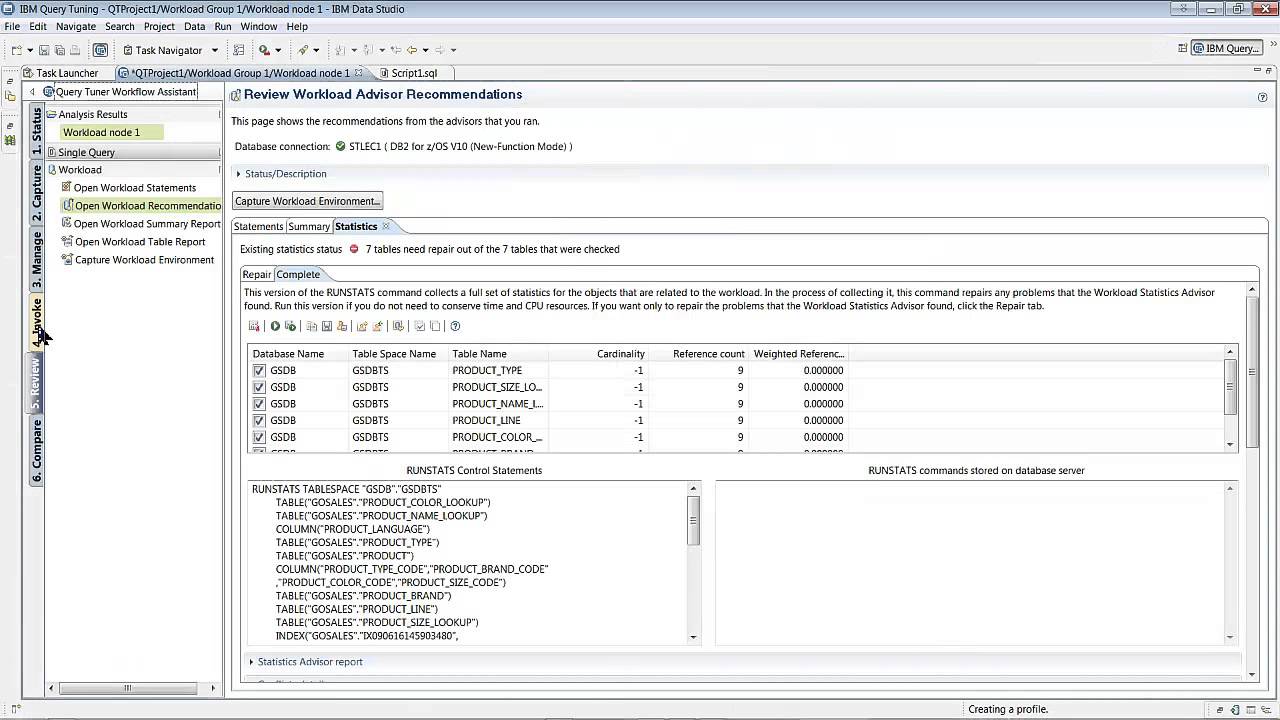Screen dimensions: 1280x720
Task: Click the Capture Workload Environment tree icon
Action: coord(67,259)
